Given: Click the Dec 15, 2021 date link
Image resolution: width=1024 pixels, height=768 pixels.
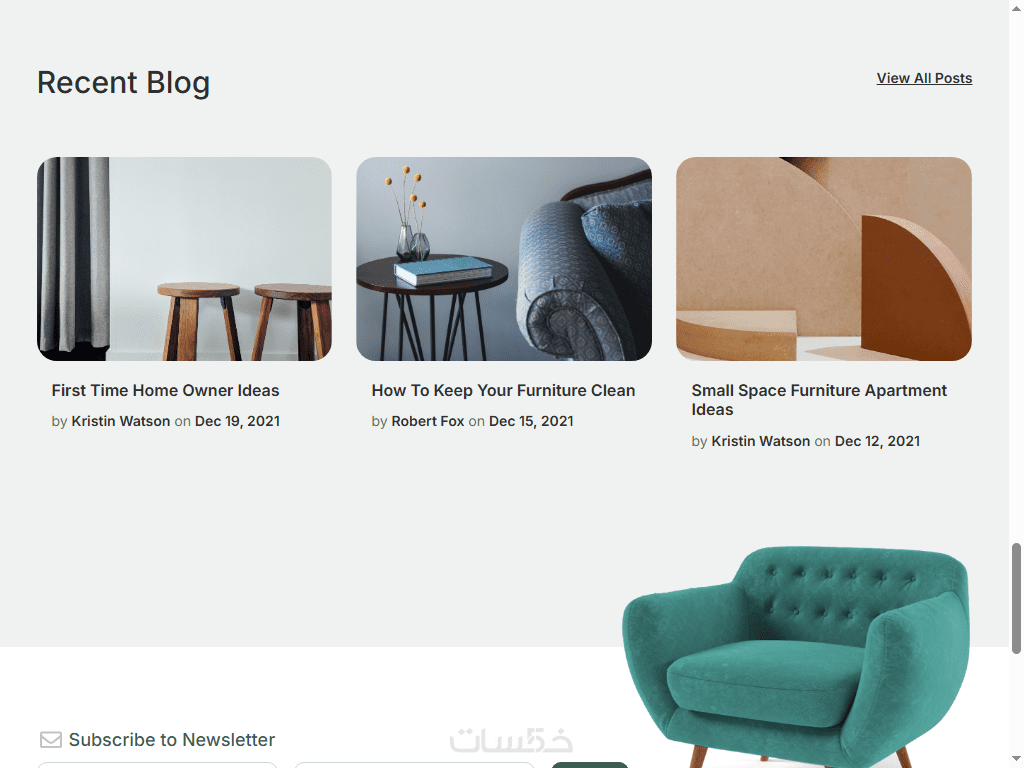Looking at the screenshot, I should pyautogui.click(x=531, y=421).
